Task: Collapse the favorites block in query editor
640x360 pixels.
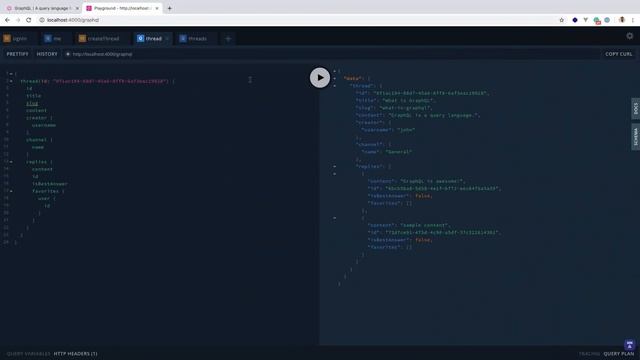Action: pos(11,191)
